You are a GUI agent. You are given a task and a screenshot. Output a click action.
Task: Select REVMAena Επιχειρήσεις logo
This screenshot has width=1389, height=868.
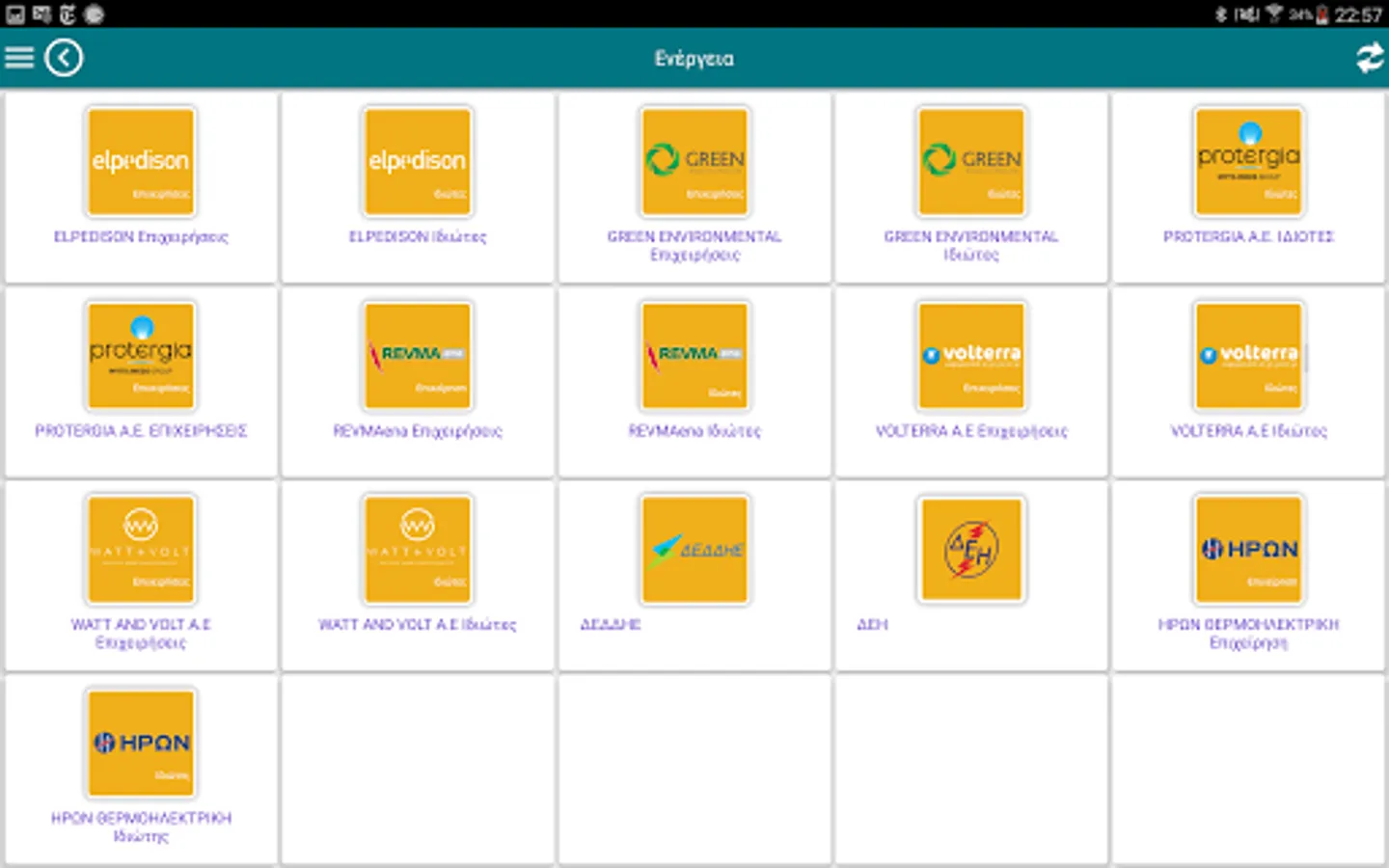pos(418,356)
